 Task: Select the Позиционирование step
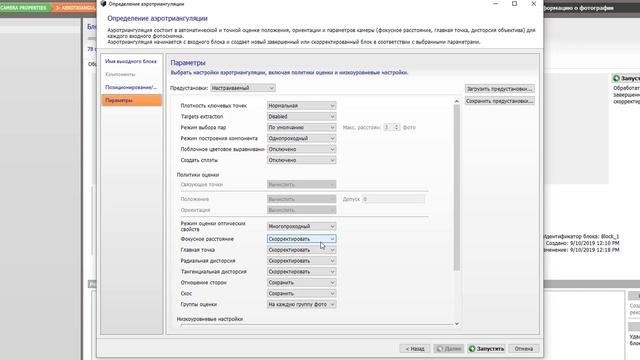131,87
